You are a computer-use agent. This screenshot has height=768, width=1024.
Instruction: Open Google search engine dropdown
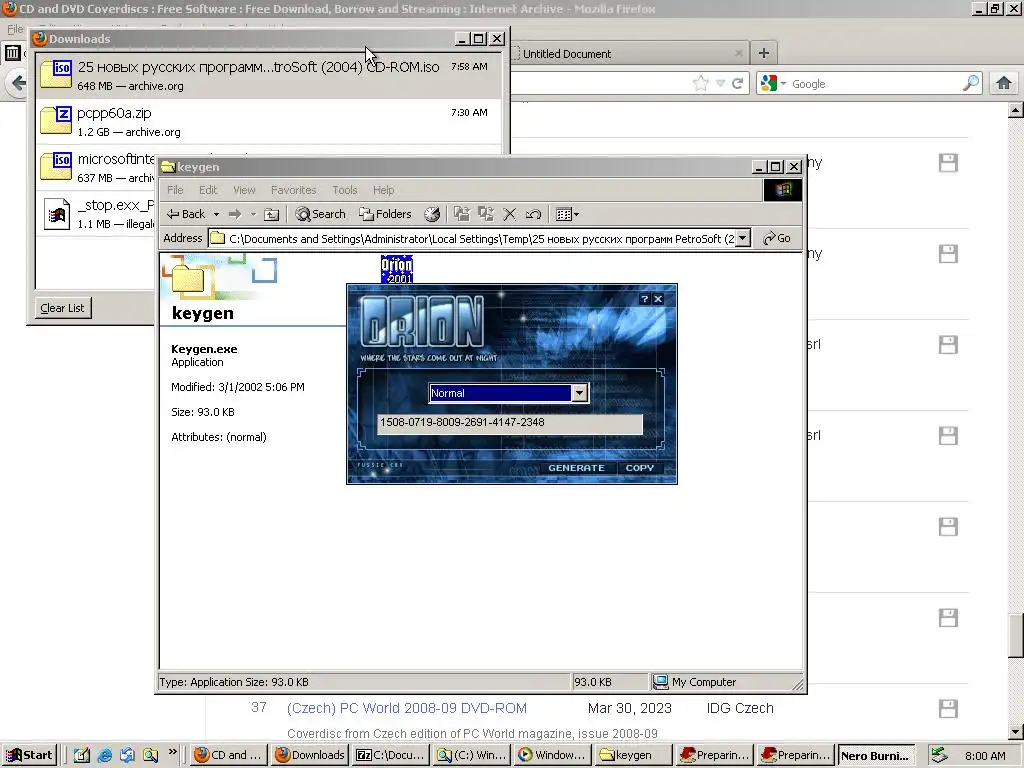(773, 84)
